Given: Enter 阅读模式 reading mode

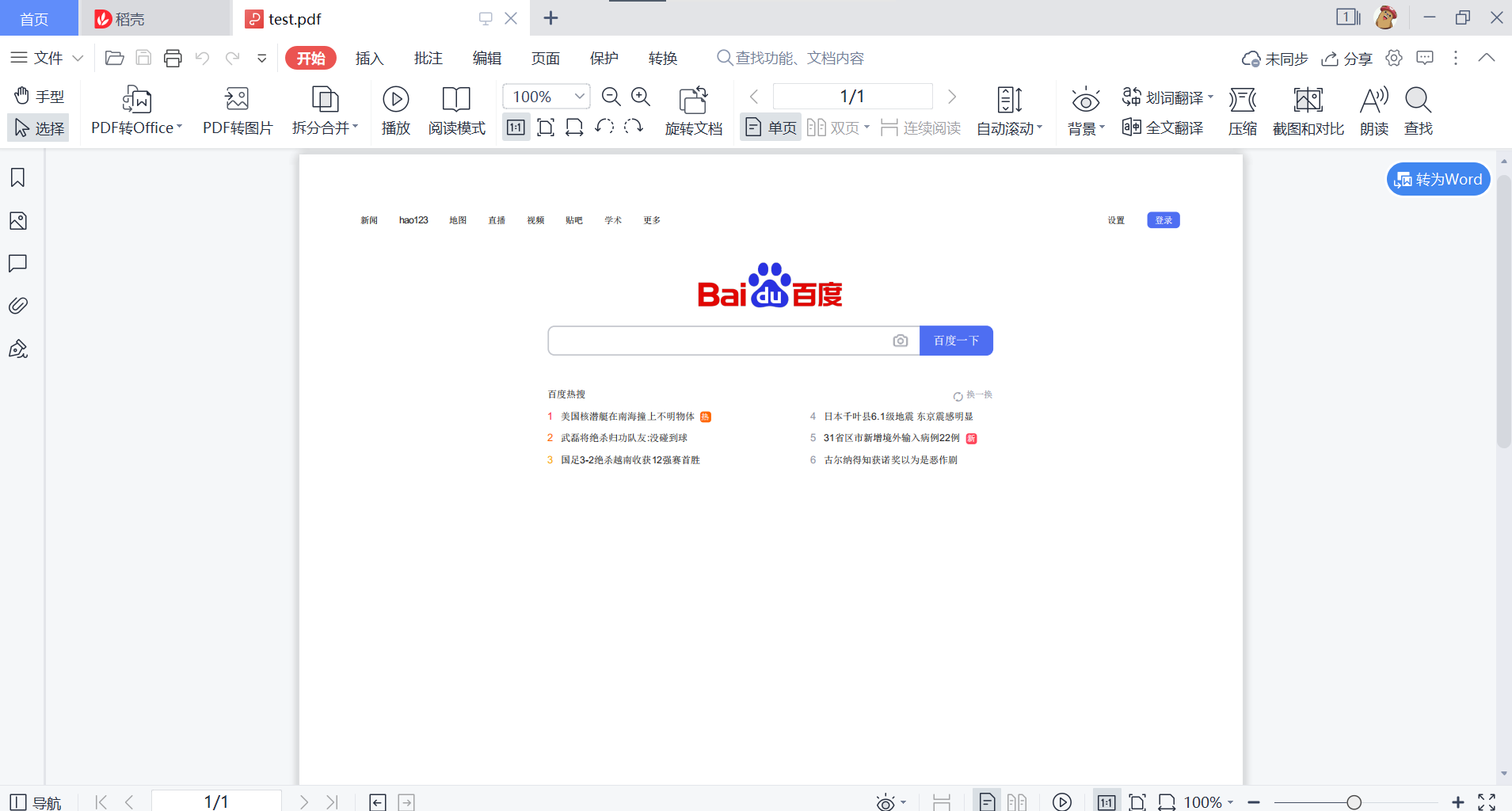Looking at the screenshot, I should tap(456, 111).
